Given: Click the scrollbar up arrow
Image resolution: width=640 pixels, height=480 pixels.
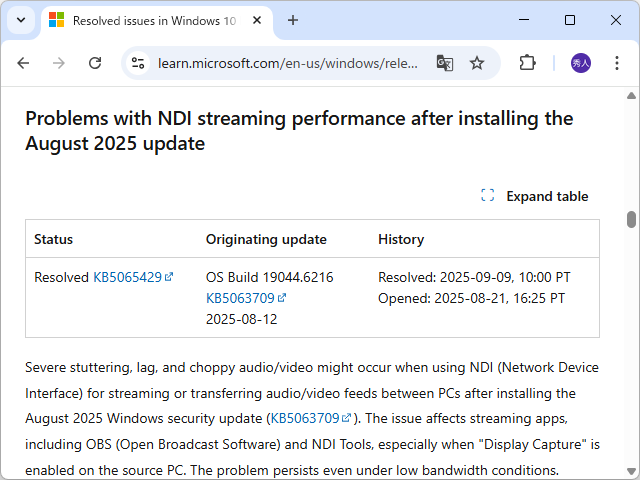Looking at the screenshot, I should 631,96.
